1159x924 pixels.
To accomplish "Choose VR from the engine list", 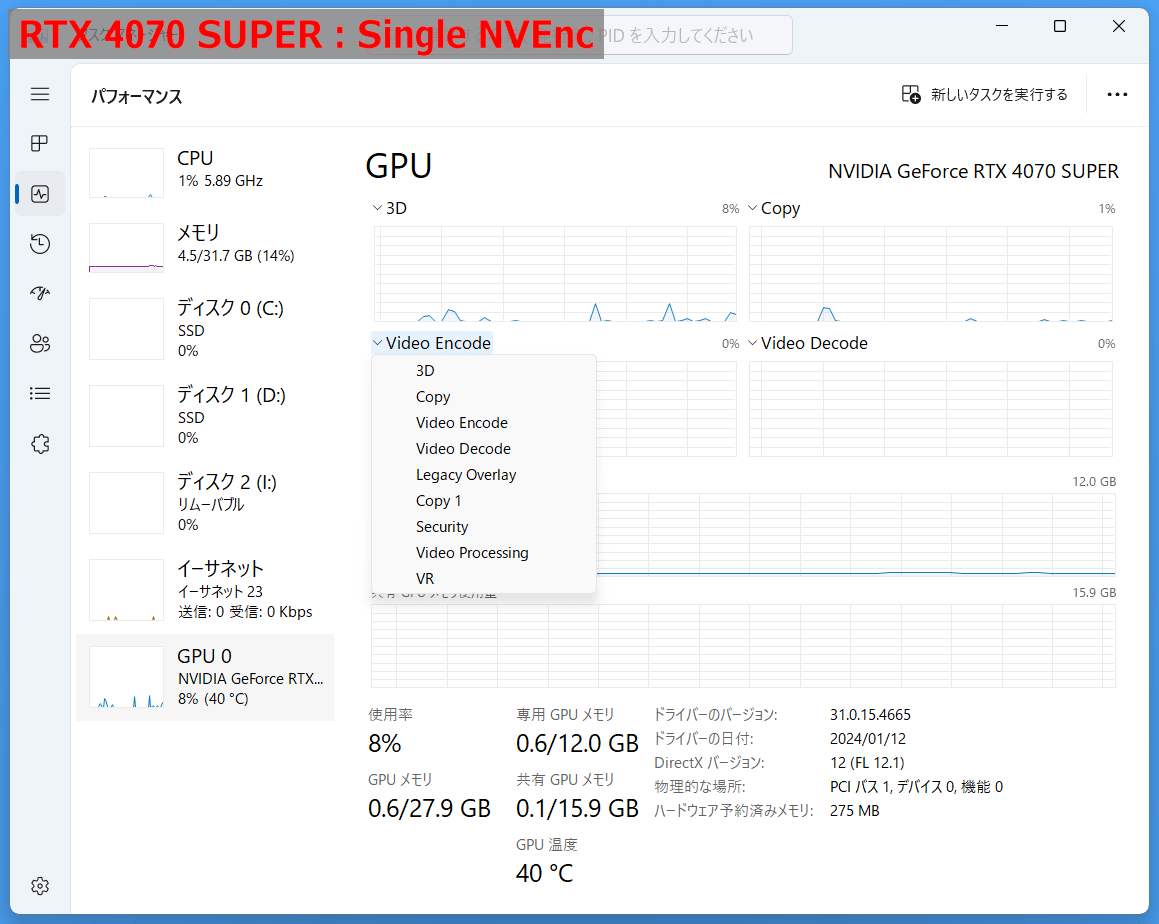I will pyautogui.click(x=483, y=579).
